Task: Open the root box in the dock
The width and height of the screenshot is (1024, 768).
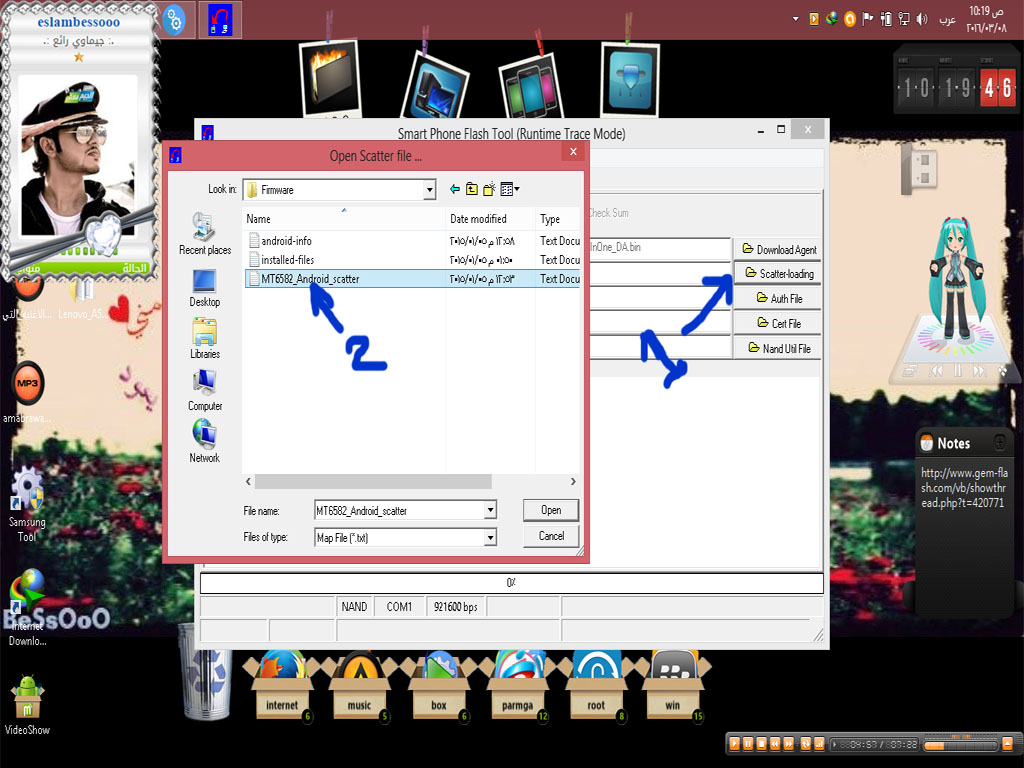Action: pyautogui.click(x=596, y=686)
